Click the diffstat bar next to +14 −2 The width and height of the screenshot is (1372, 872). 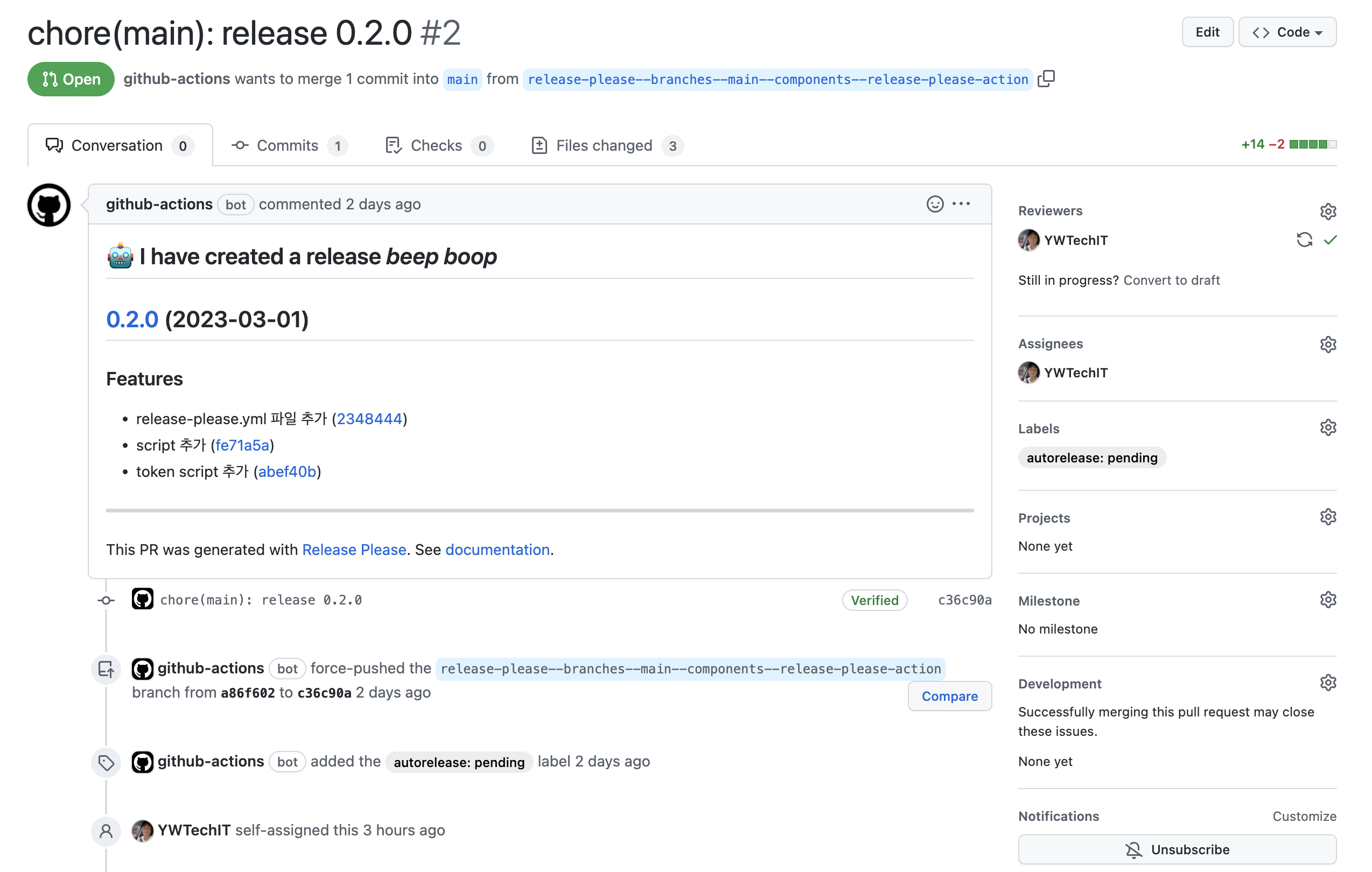point(1313,145)
